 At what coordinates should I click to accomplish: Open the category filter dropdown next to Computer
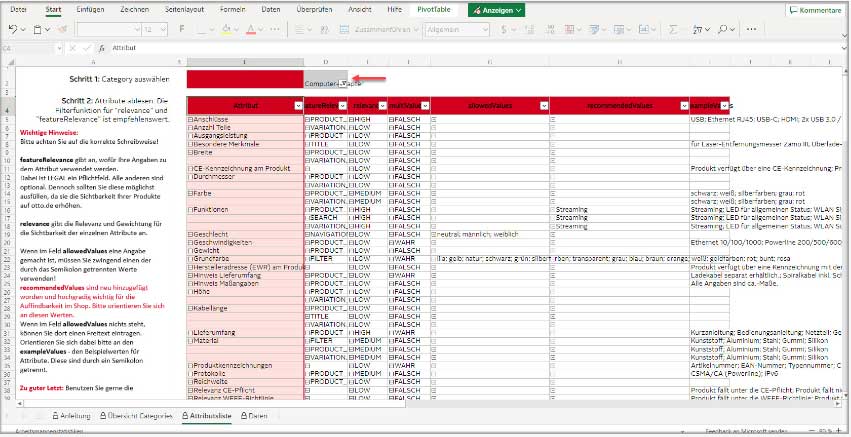point(342,84)
